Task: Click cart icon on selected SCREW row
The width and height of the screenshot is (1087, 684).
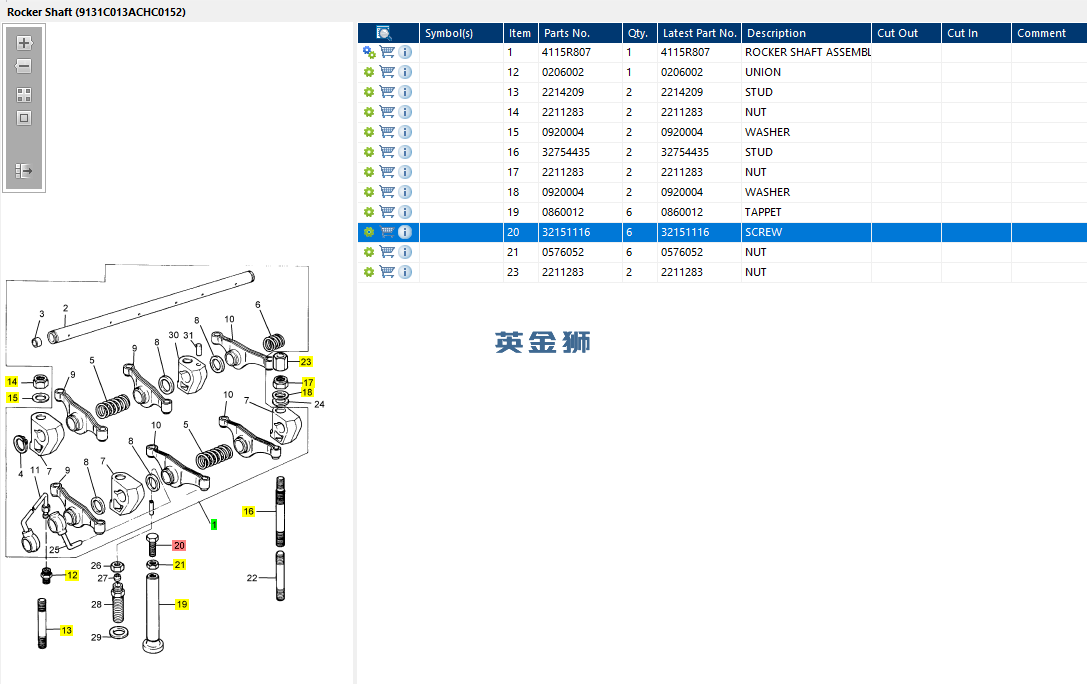Action: 387,232
